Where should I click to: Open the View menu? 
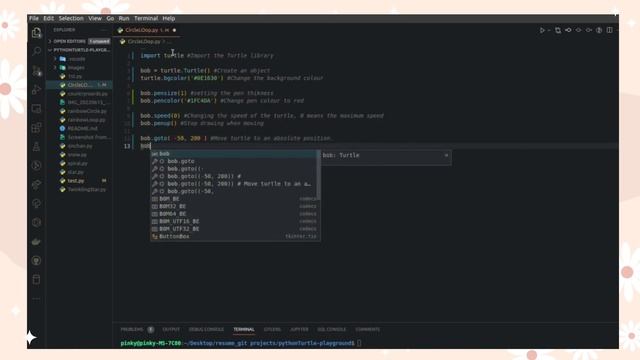pos(95,18)
